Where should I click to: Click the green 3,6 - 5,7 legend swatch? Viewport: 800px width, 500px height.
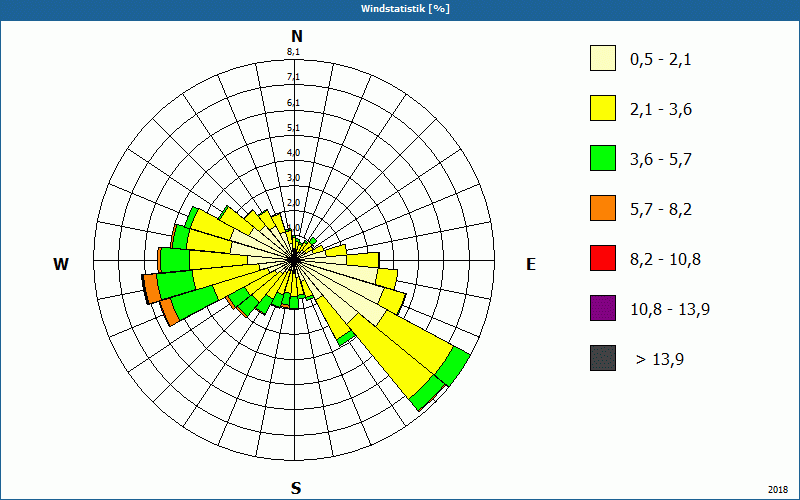pos(603,158)
